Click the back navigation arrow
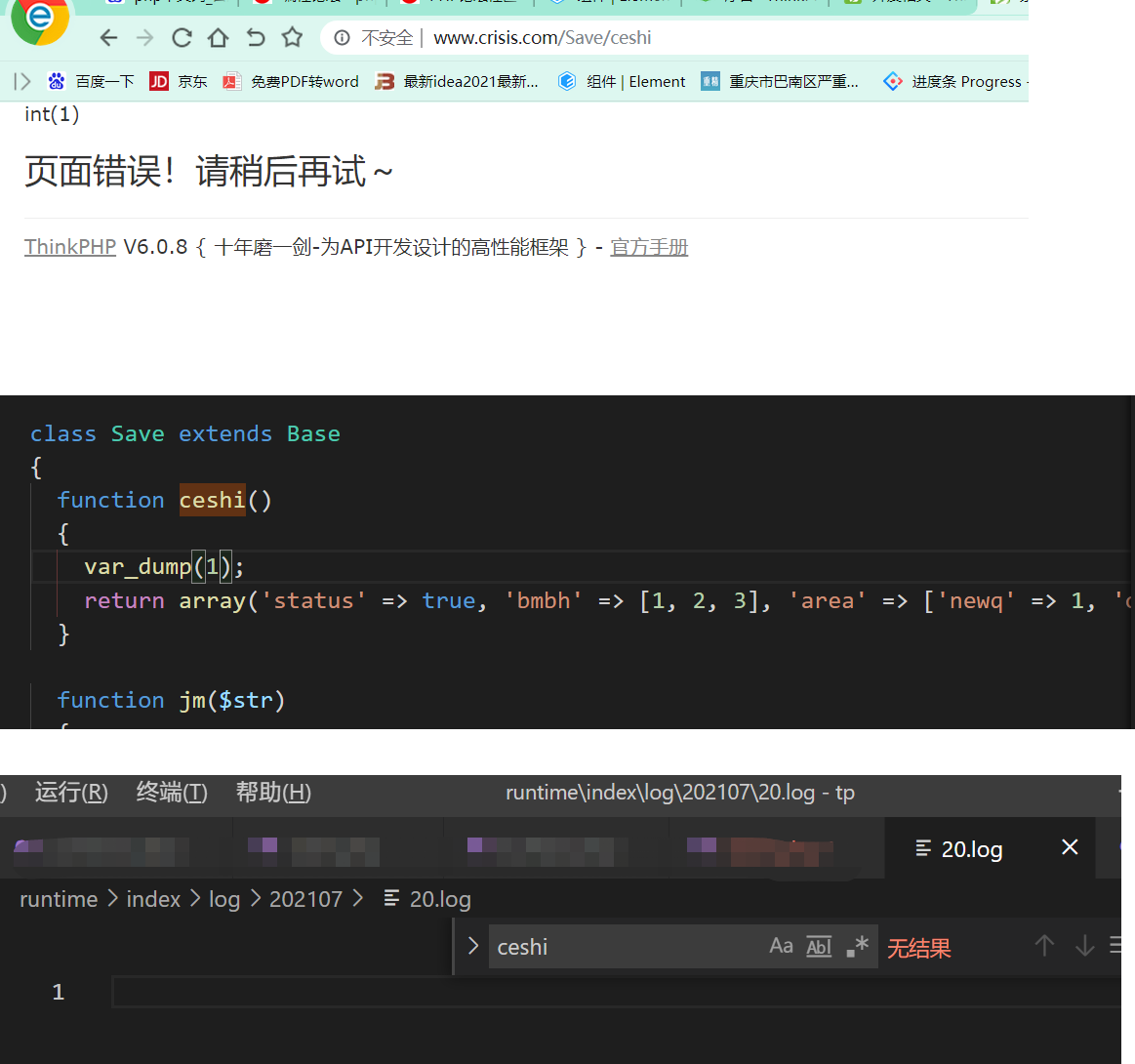 click(x=108, y=37)
